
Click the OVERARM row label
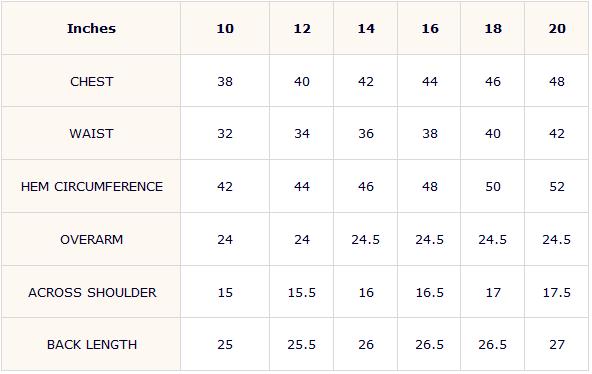(92, 240)
